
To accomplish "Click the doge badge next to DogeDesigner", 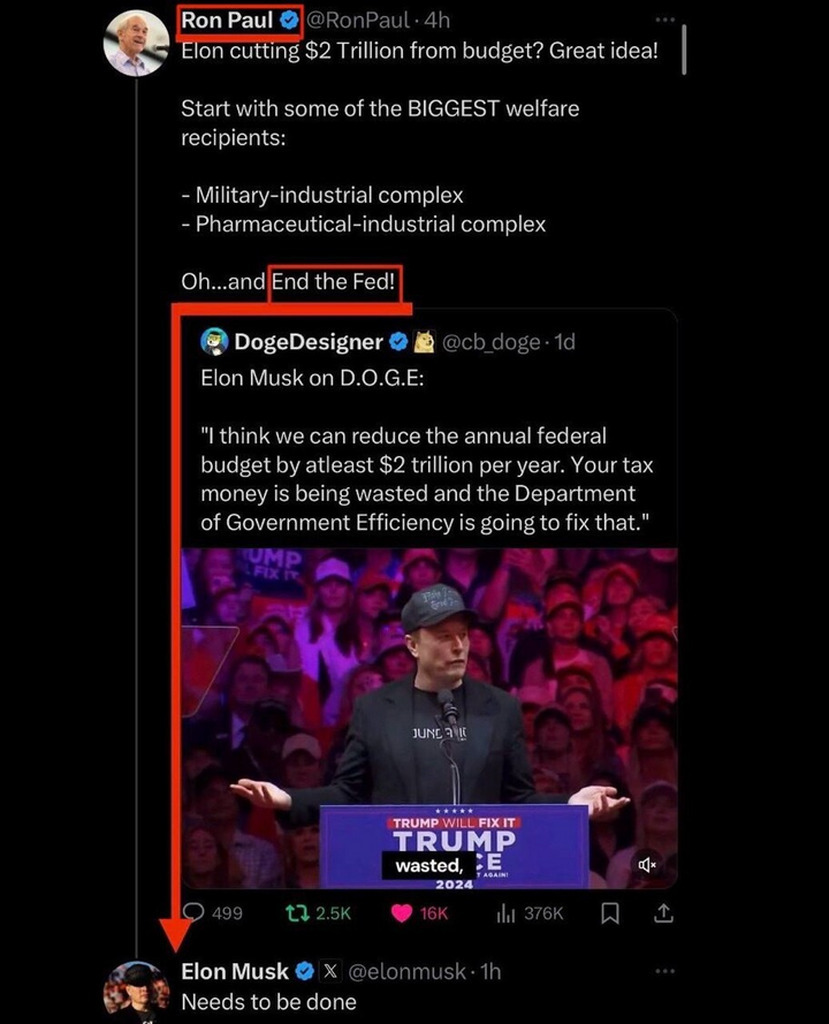I will [x=425, y=342].
